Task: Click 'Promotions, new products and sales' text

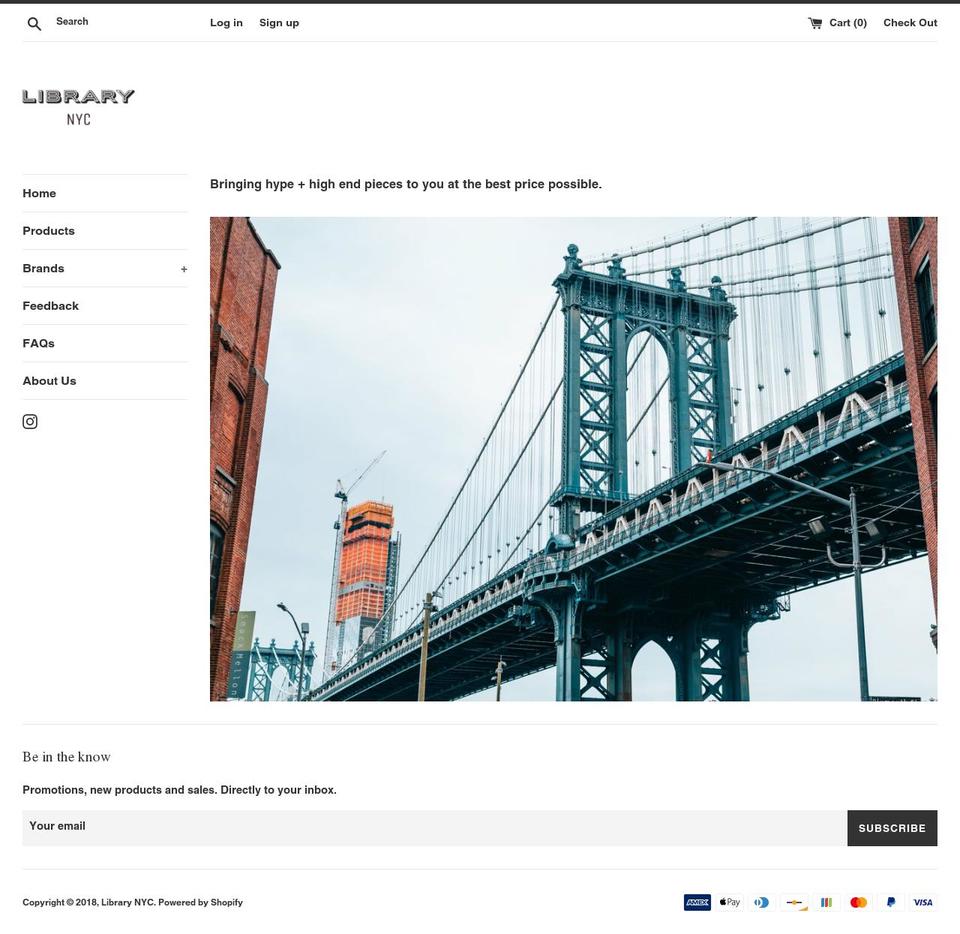Action: 179,790
